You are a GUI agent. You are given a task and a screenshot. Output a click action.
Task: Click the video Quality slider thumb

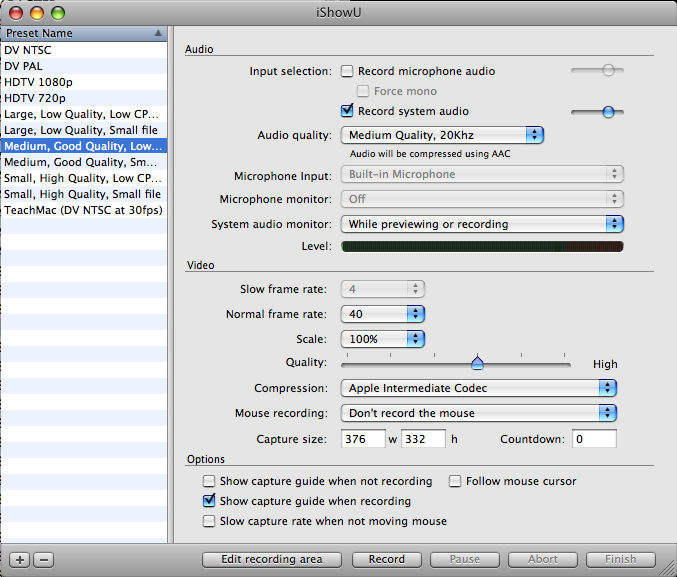(477, 363)
